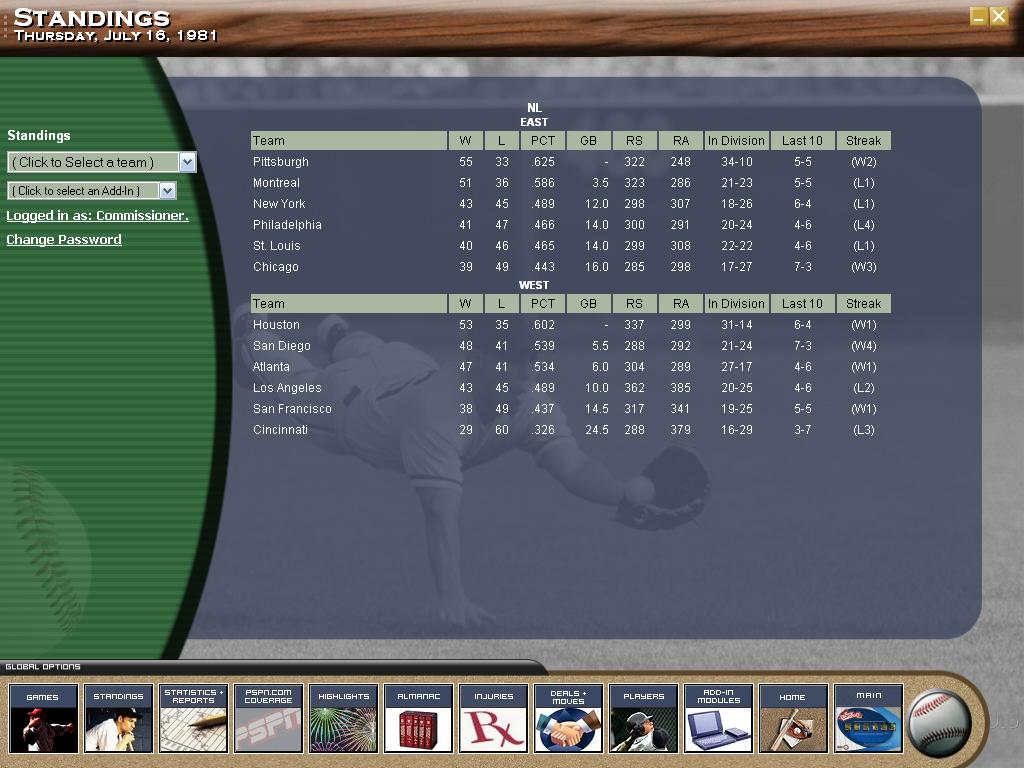Select Montreal in NL East standings
Screen dimensions: 1024x768
[276, 183]
